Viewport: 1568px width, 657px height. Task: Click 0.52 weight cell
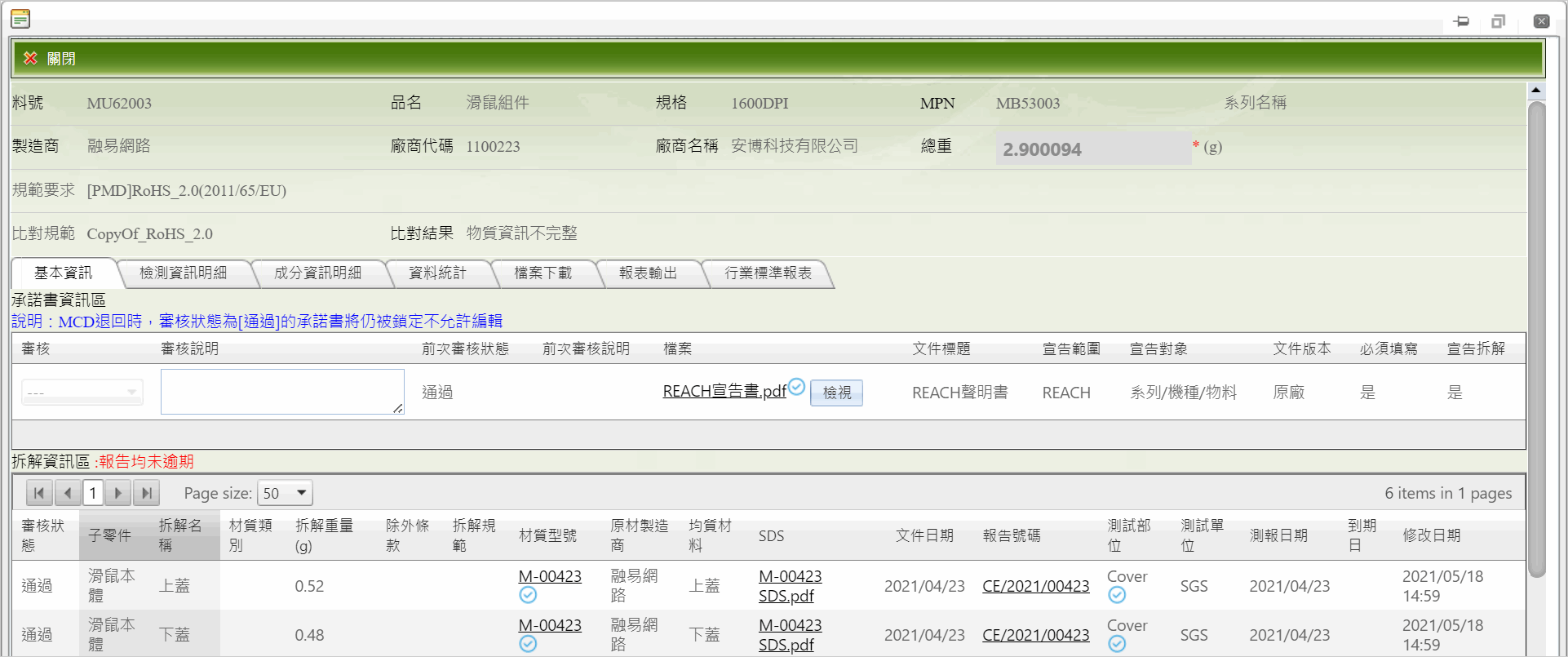point(309,586)
